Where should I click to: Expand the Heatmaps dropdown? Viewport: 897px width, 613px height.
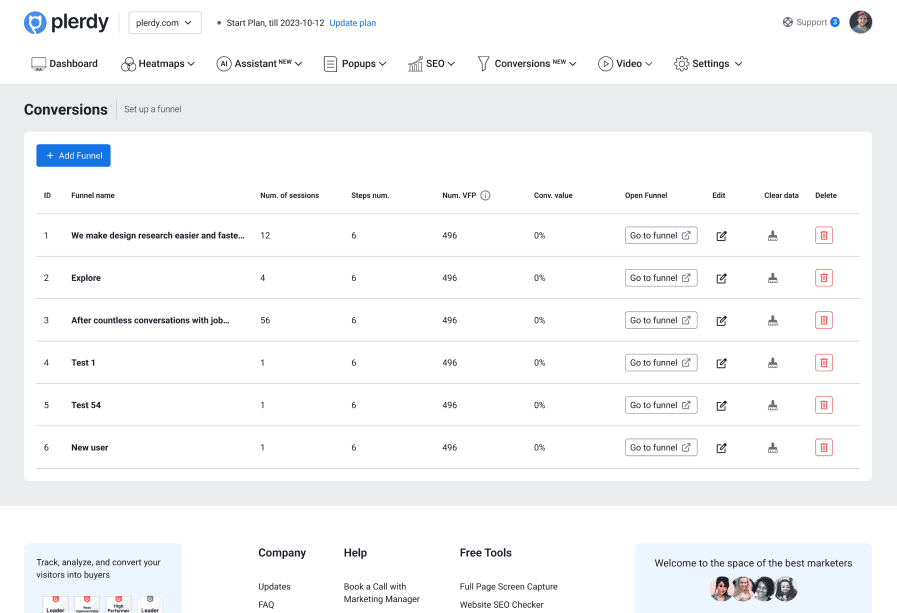[158, 63]
